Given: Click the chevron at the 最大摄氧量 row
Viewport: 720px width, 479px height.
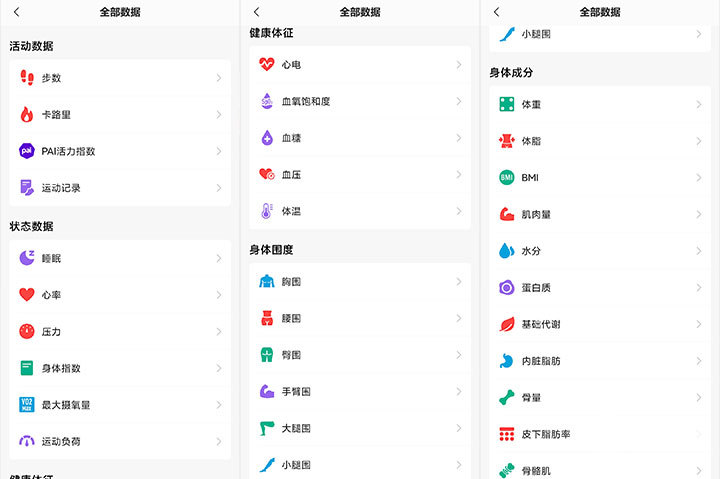Looking at the screenshot, I should (219, 405).
